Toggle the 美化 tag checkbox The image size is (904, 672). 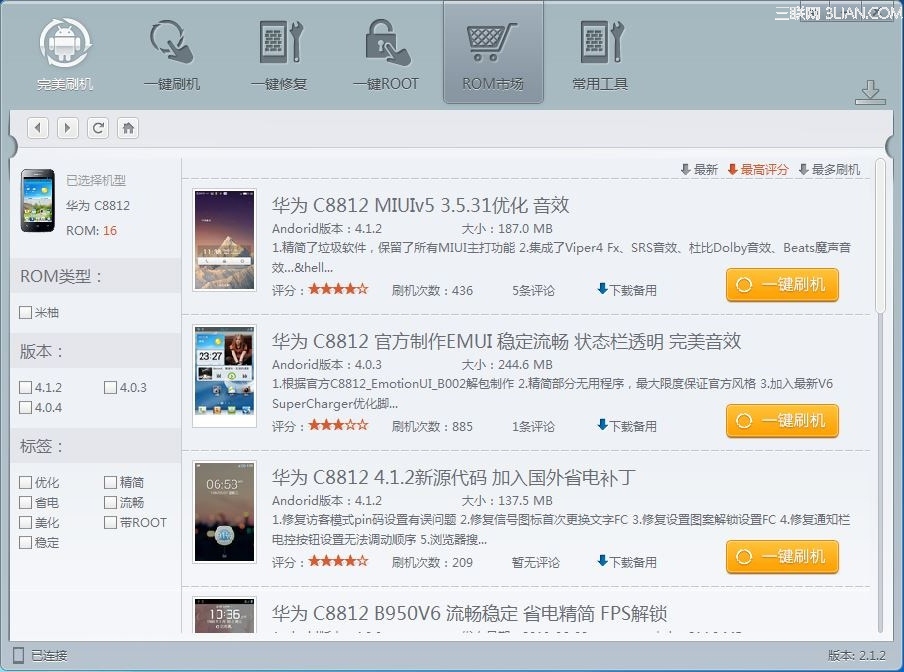pos(25,522)
